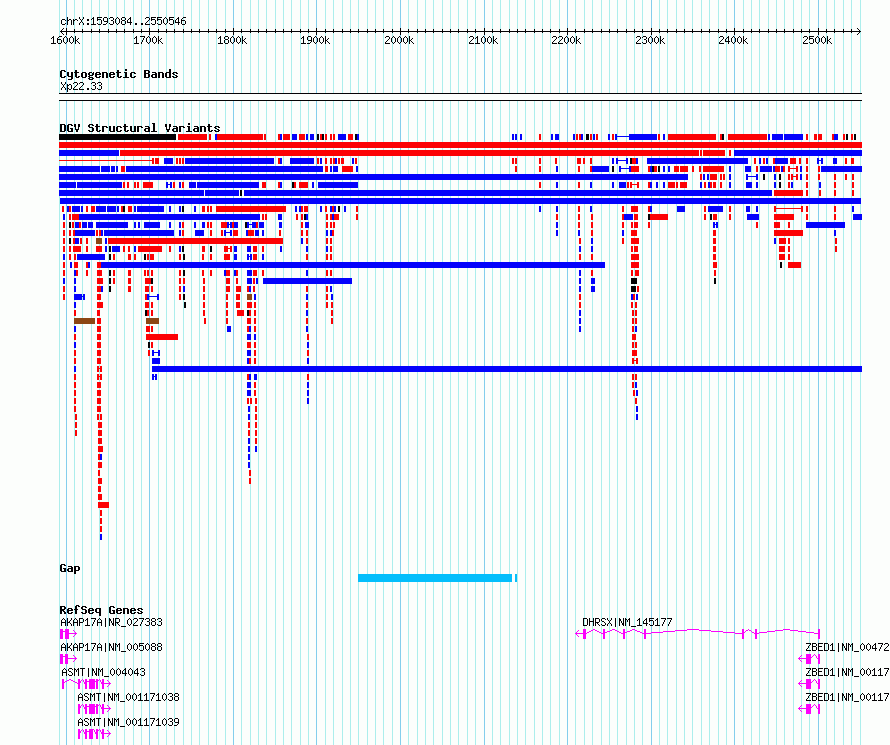Viewport: 890px width, 745px height.
Task: Click the red variant bar below the brown 1700k bar
Action: click(x=162, y=337)
